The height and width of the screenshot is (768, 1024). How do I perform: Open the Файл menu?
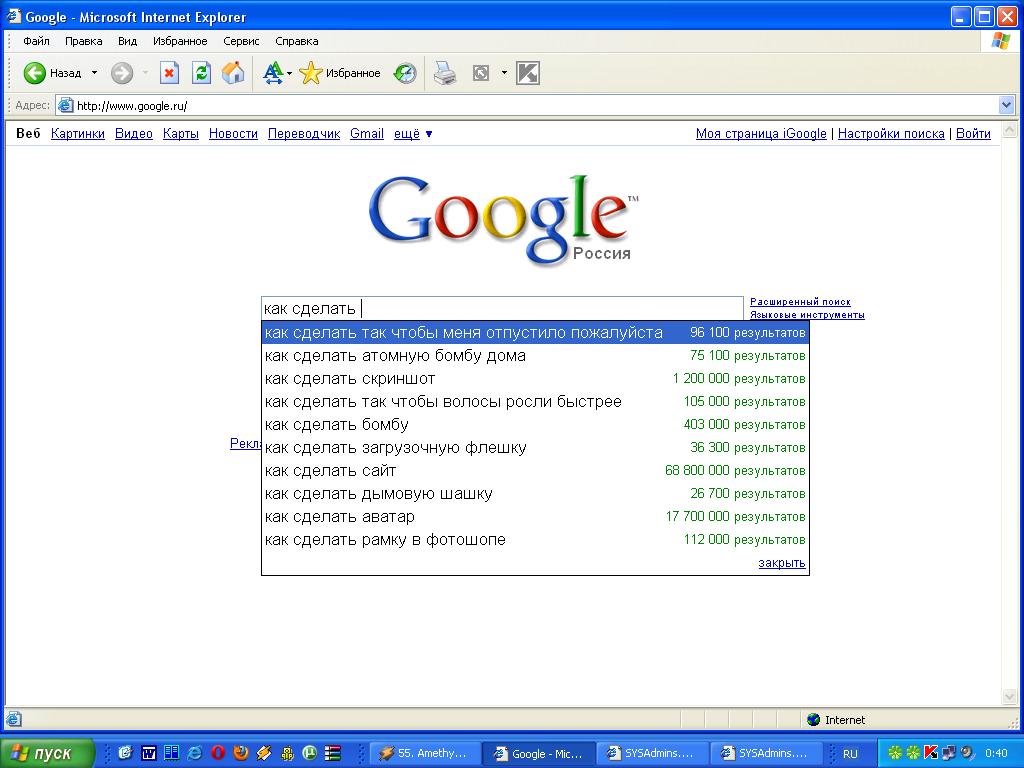coord(37,41)
